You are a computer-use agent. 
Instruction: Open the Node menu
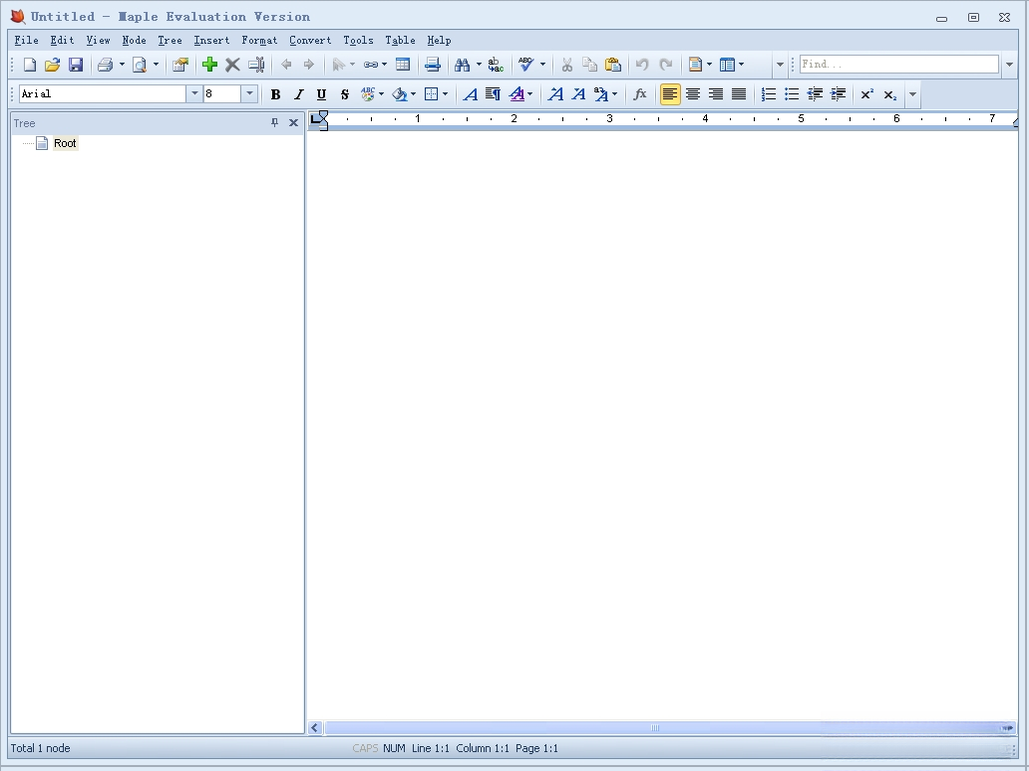tap(134, 40)
